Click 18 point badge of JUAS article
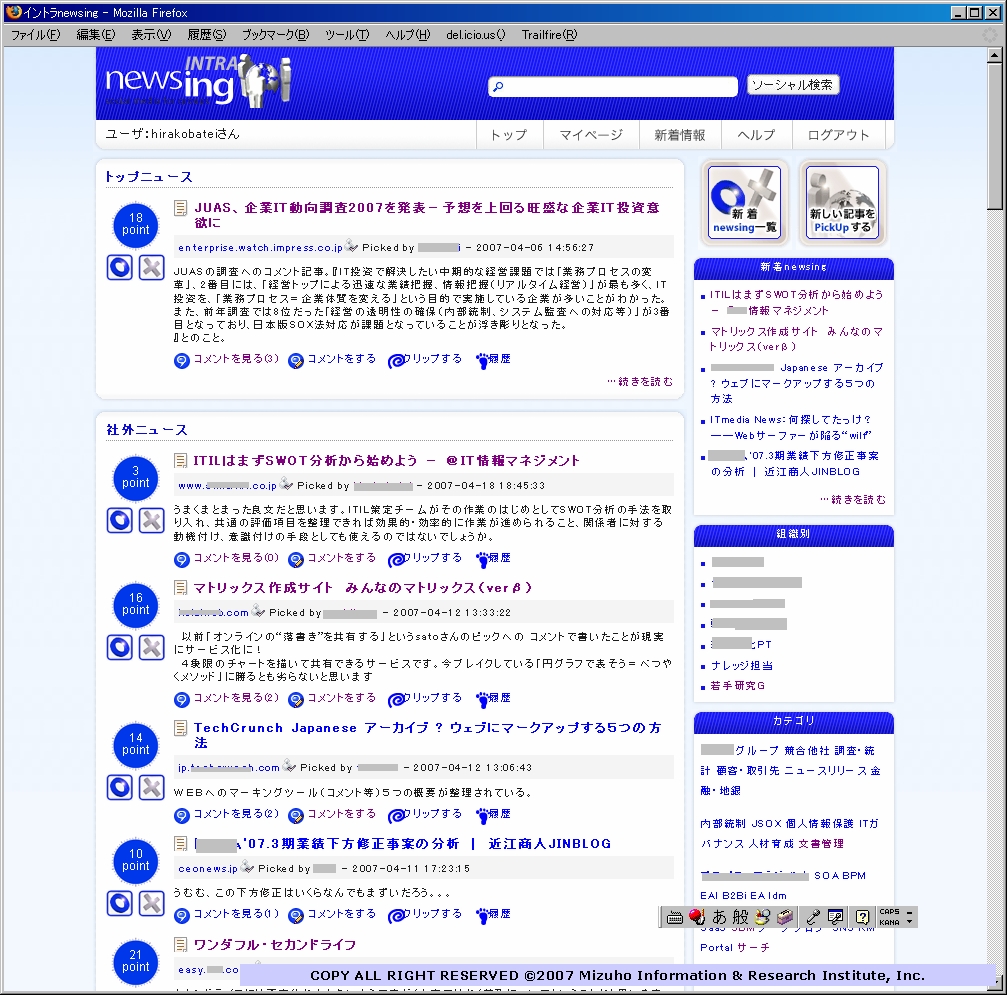 point(136,224)
